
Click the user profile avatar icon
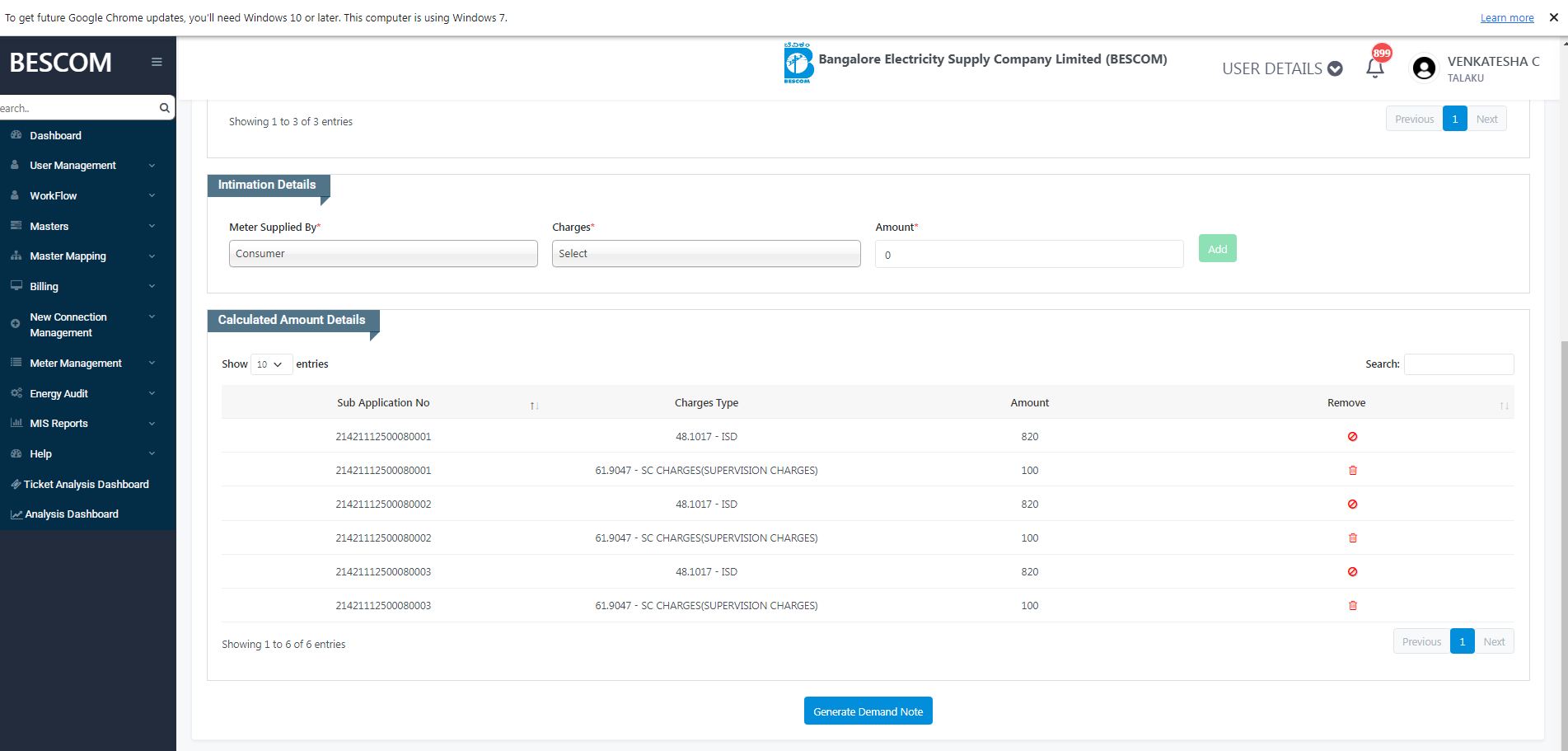1423,68
